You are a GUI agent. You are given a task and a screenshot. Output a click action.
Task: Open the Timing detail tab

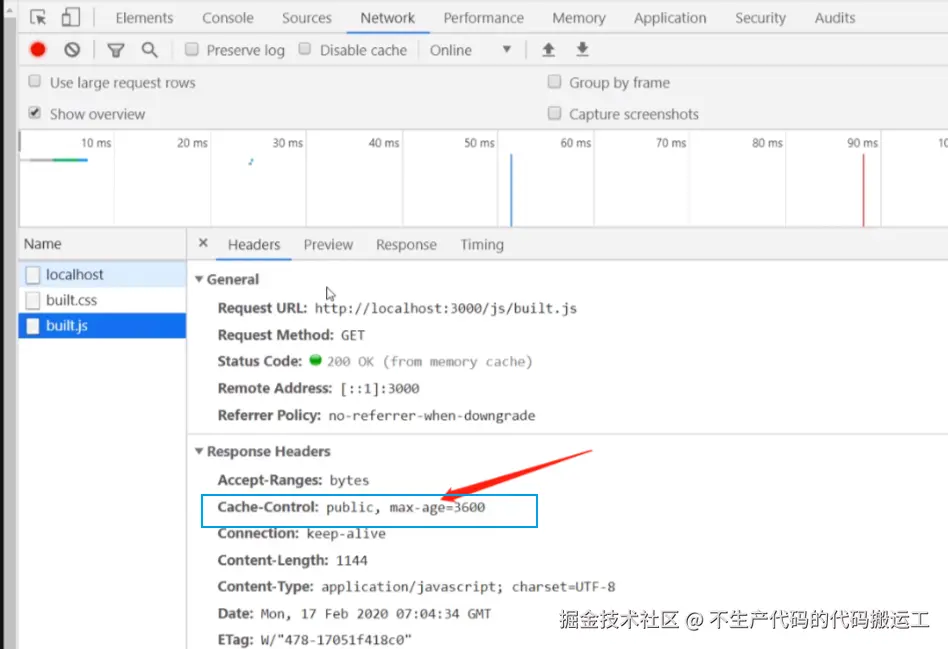tap(482, 244)
